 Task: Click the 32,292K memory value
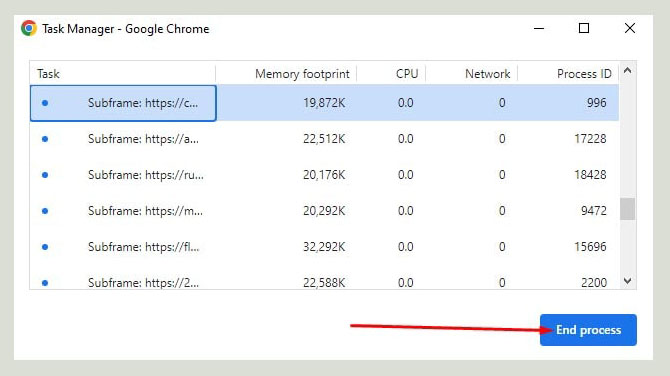click(x=324, y=247)
